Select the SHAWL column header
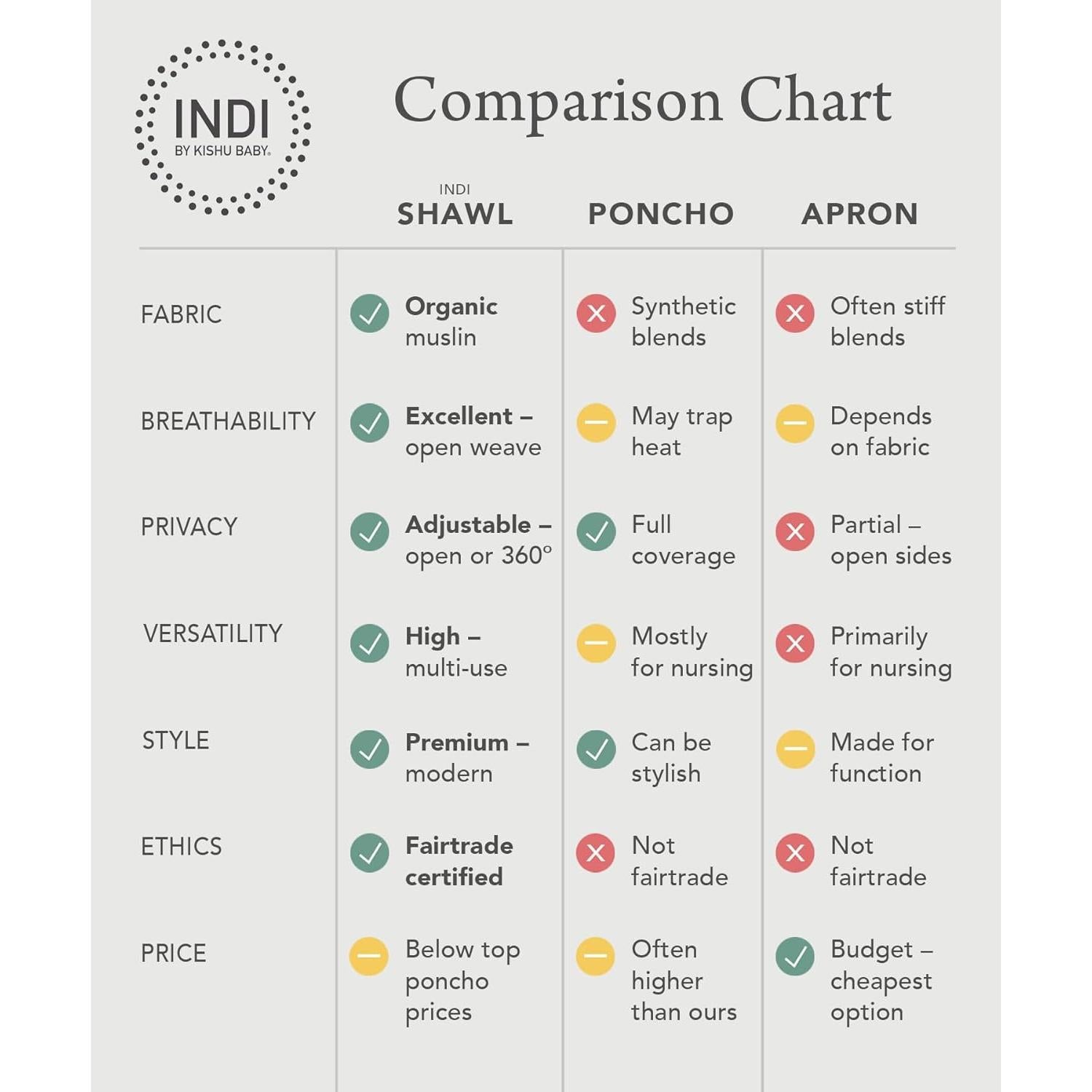The height and width of the screenshot is (1092, 1092). 455,213
